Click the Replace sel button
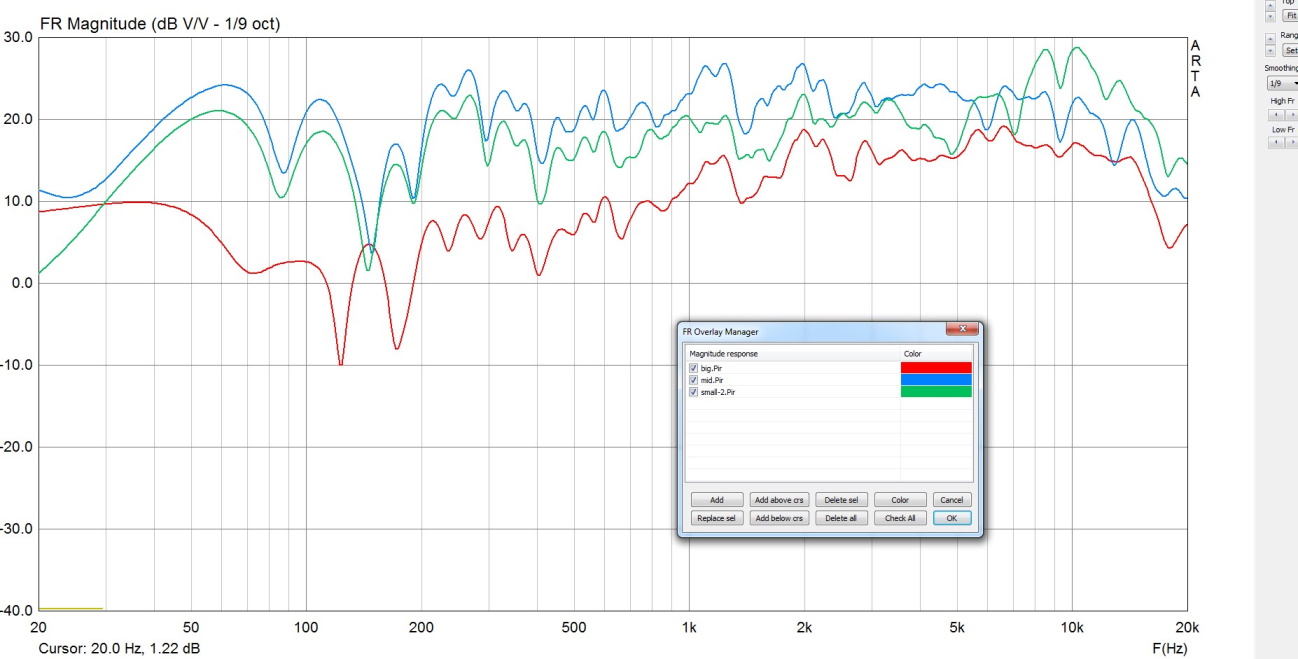 pos(717,518)
